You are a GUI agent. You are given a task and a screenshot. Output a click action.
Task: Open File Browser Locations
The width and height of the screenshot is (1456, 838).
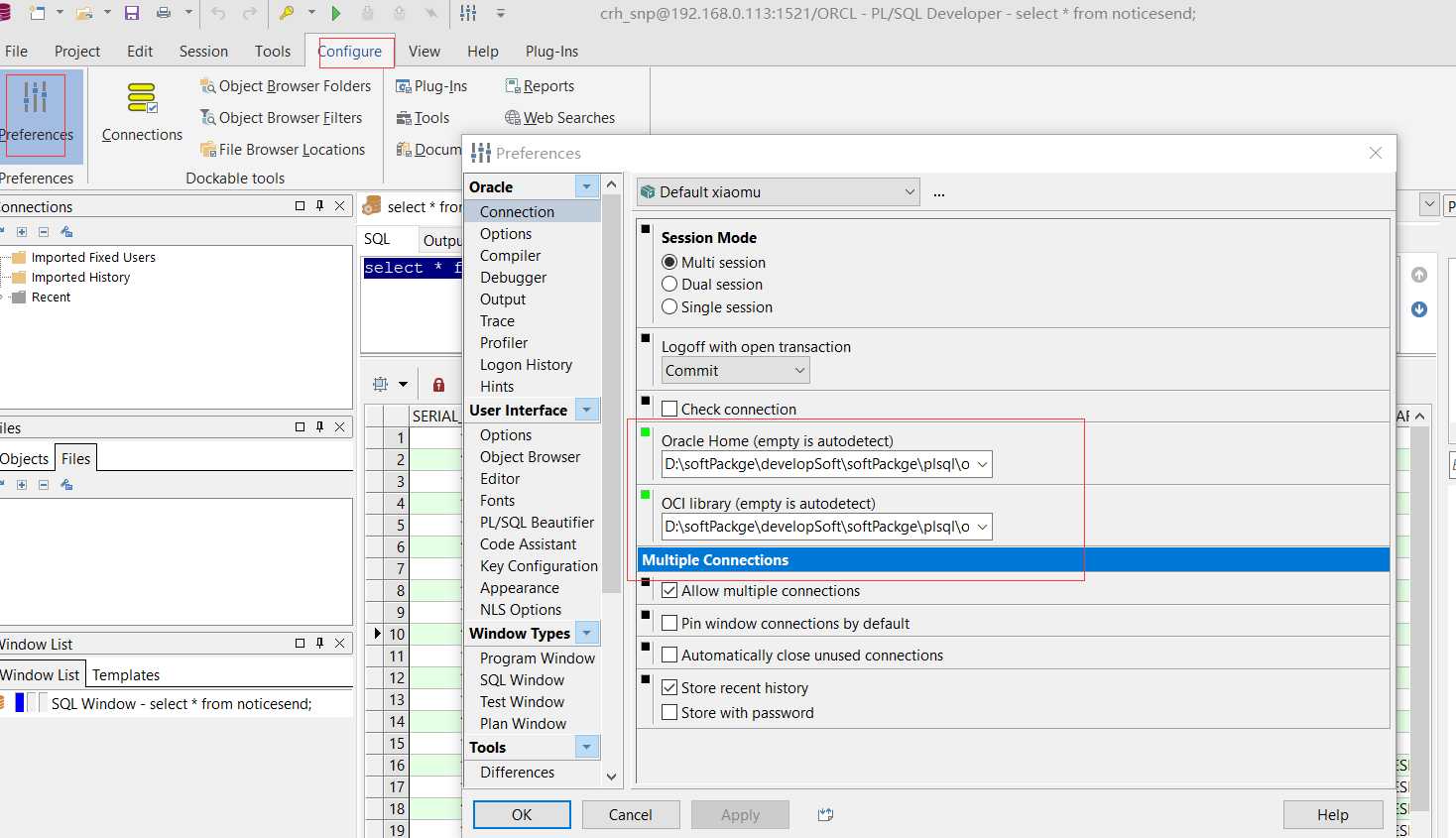pos(283,150)
